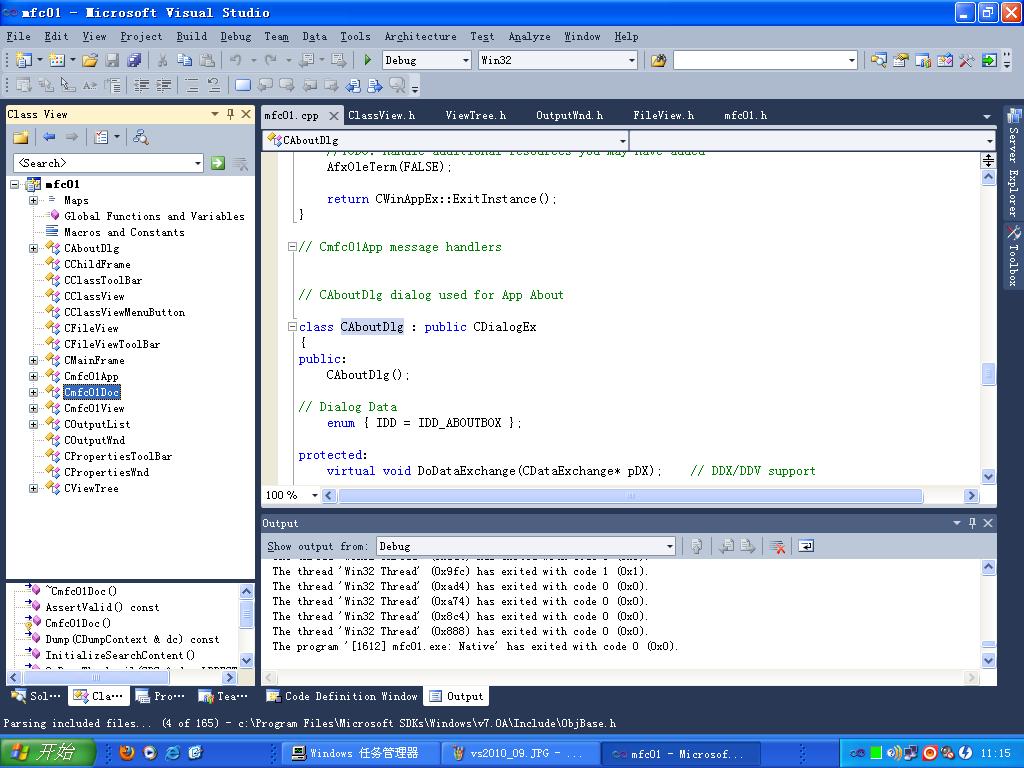Viewport: 1024px width, 768px height.
Task: Expand the CMainFrame node in Class View
Action: [33, 360]
